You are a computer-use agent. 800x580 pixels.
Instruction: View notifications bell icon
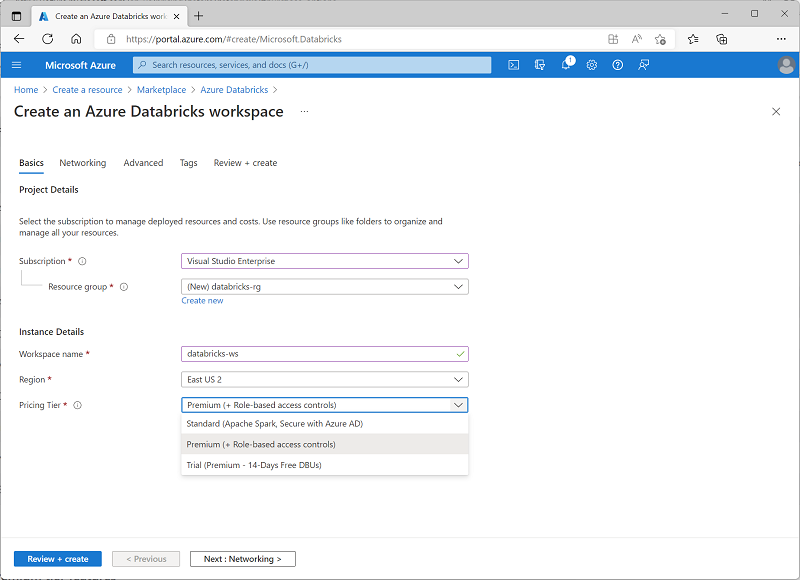pos(566,65)
